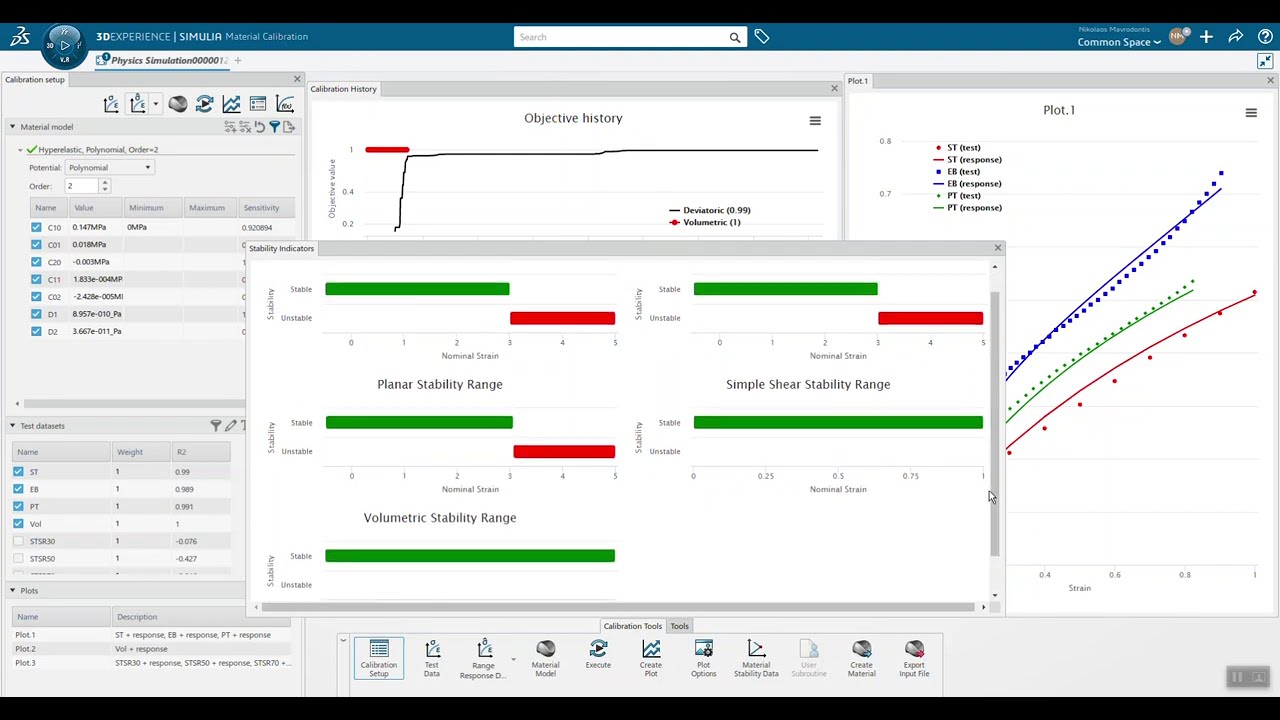
Task: Select Plot.1 row in Plots table
Action: point(150,635)
